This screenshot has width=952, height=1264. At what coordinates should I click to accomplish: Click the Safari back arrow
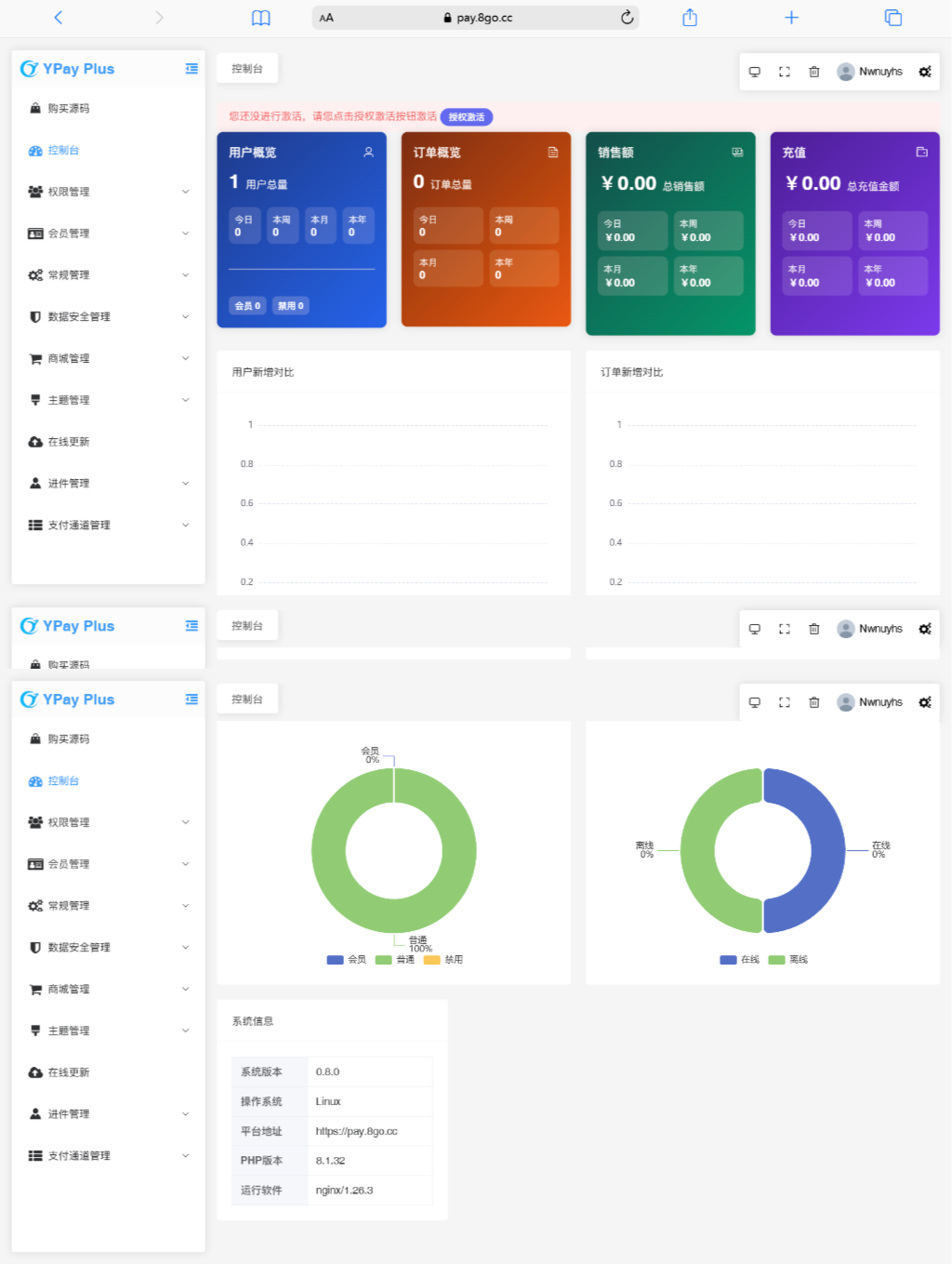click(x=59, y=18)
